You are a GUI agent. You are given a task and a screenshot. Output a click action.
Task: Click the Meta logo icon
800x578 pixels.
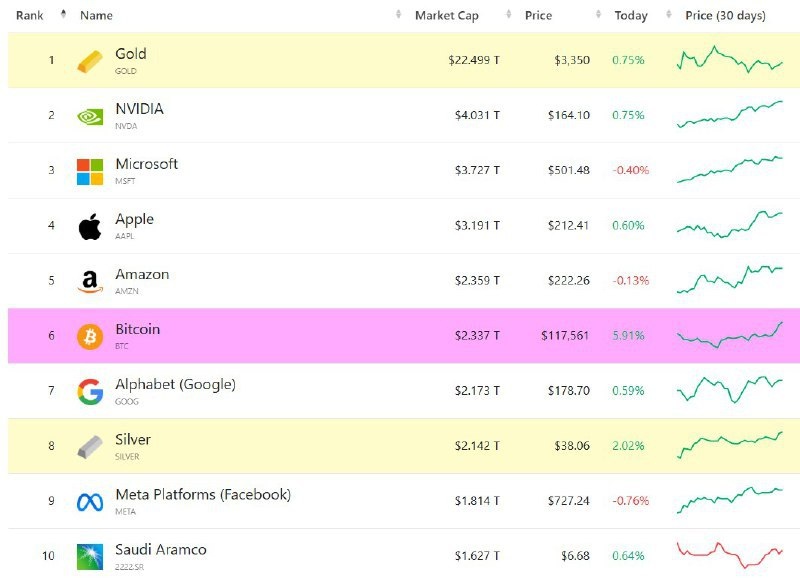(90, 502)
